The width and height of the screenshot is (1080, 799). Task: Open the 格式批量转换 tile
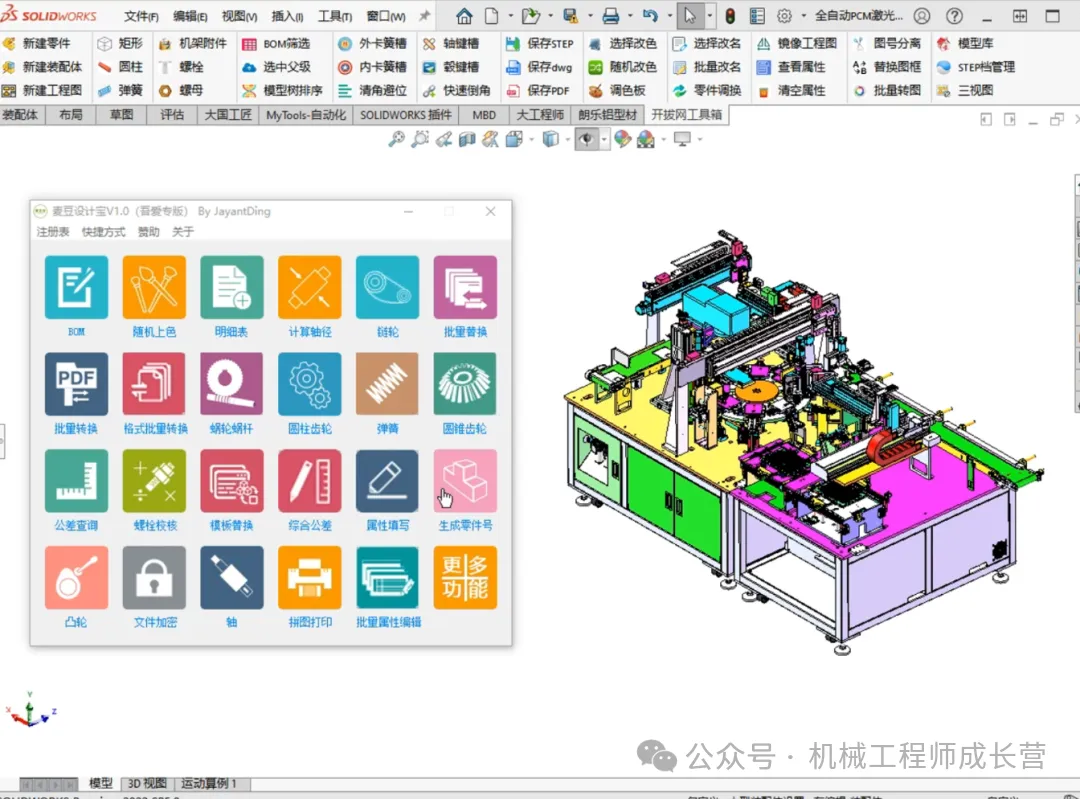154,384
